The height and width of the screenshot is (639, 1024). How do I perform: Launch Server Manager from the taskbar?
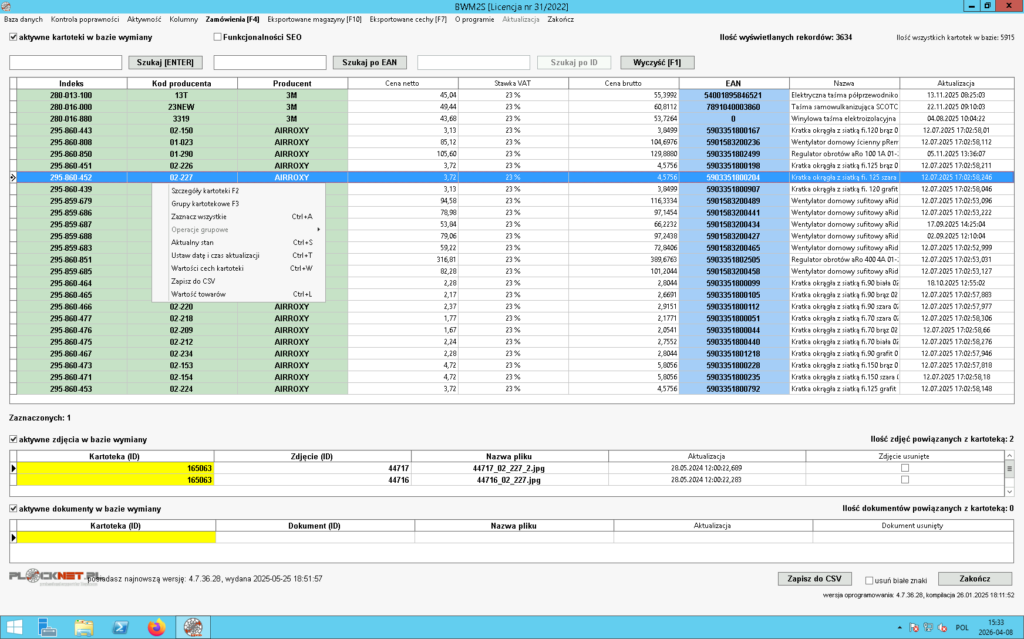click(x=48, y=627)
